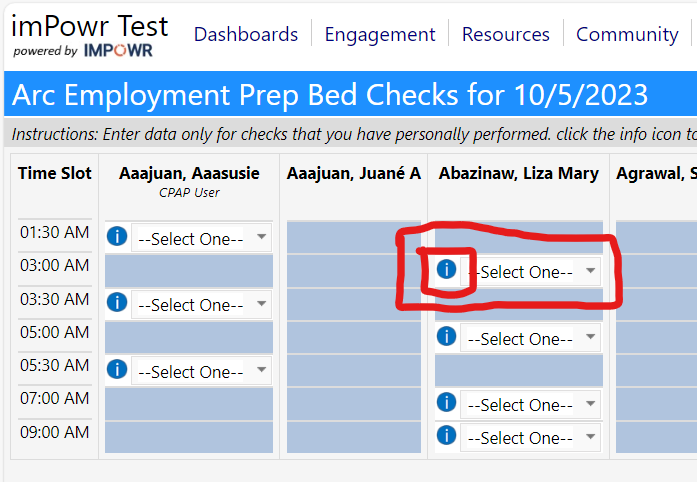
Task: Click info icon for Aaasusie 05:30 AM check
Action: (x=117, y=369)
